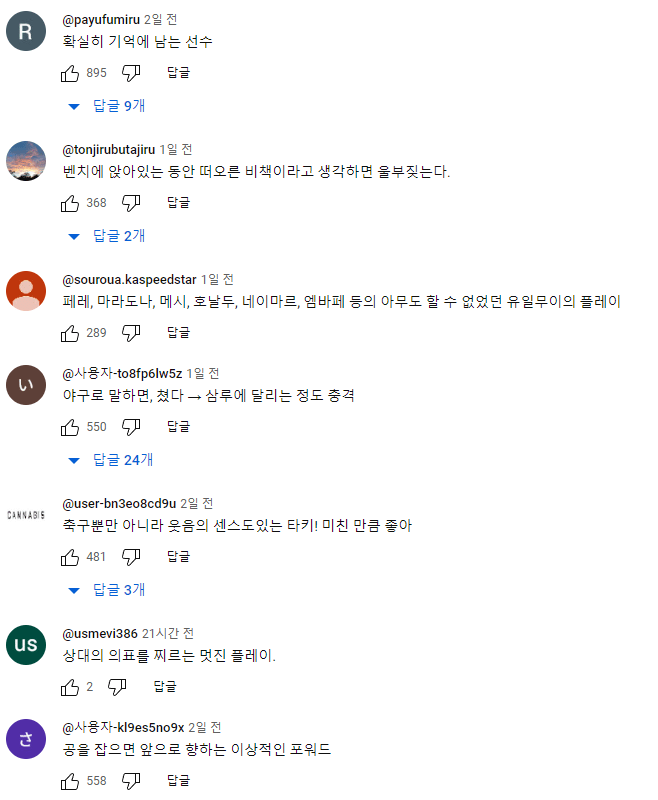The height and width of the screenshot is (800, 658).
Task: Expand the 2 replies under @tonjirubutajiru
Action: tap(108, 236)
